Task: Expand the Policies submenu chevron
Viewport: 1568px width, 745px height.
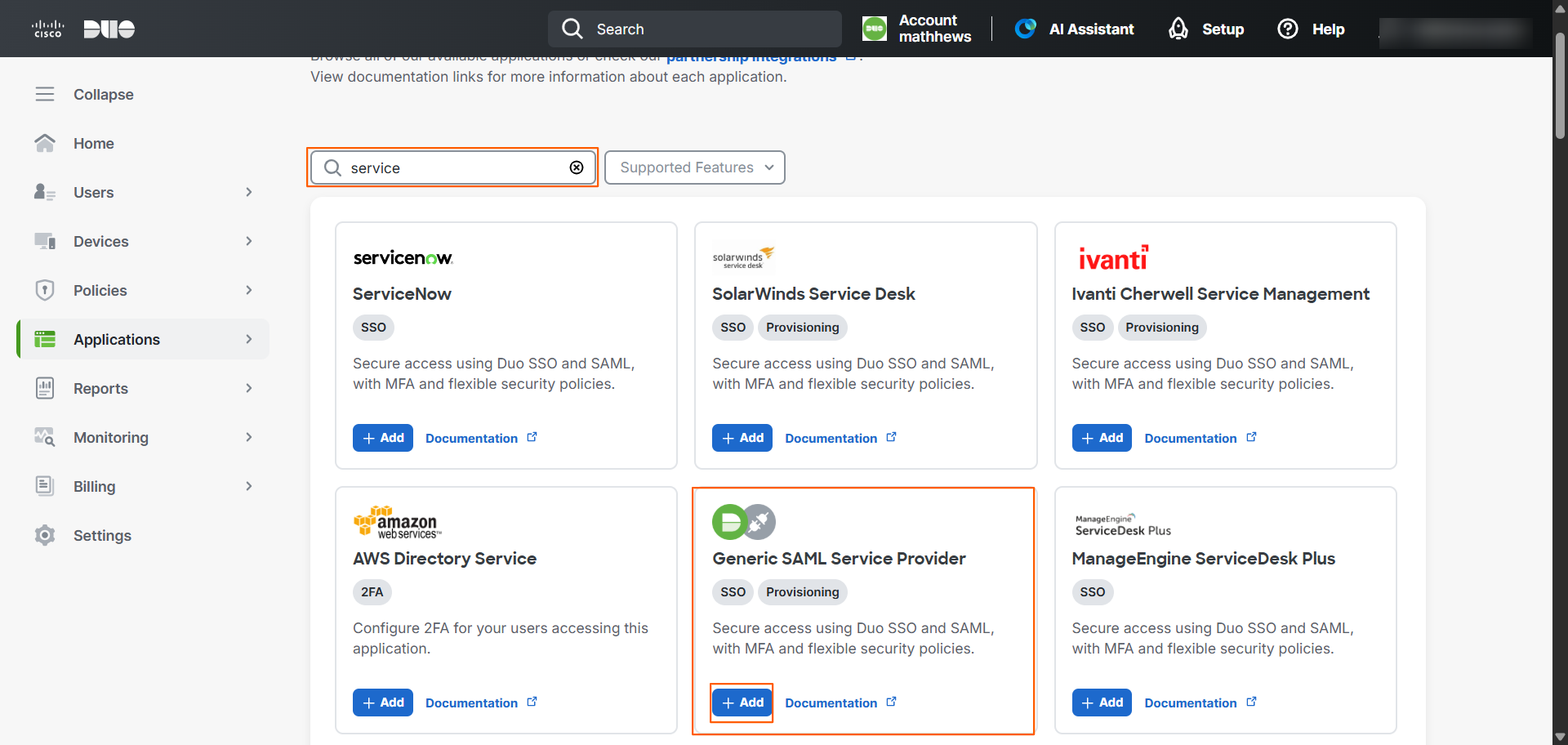Action: click(x=249, y=290)
